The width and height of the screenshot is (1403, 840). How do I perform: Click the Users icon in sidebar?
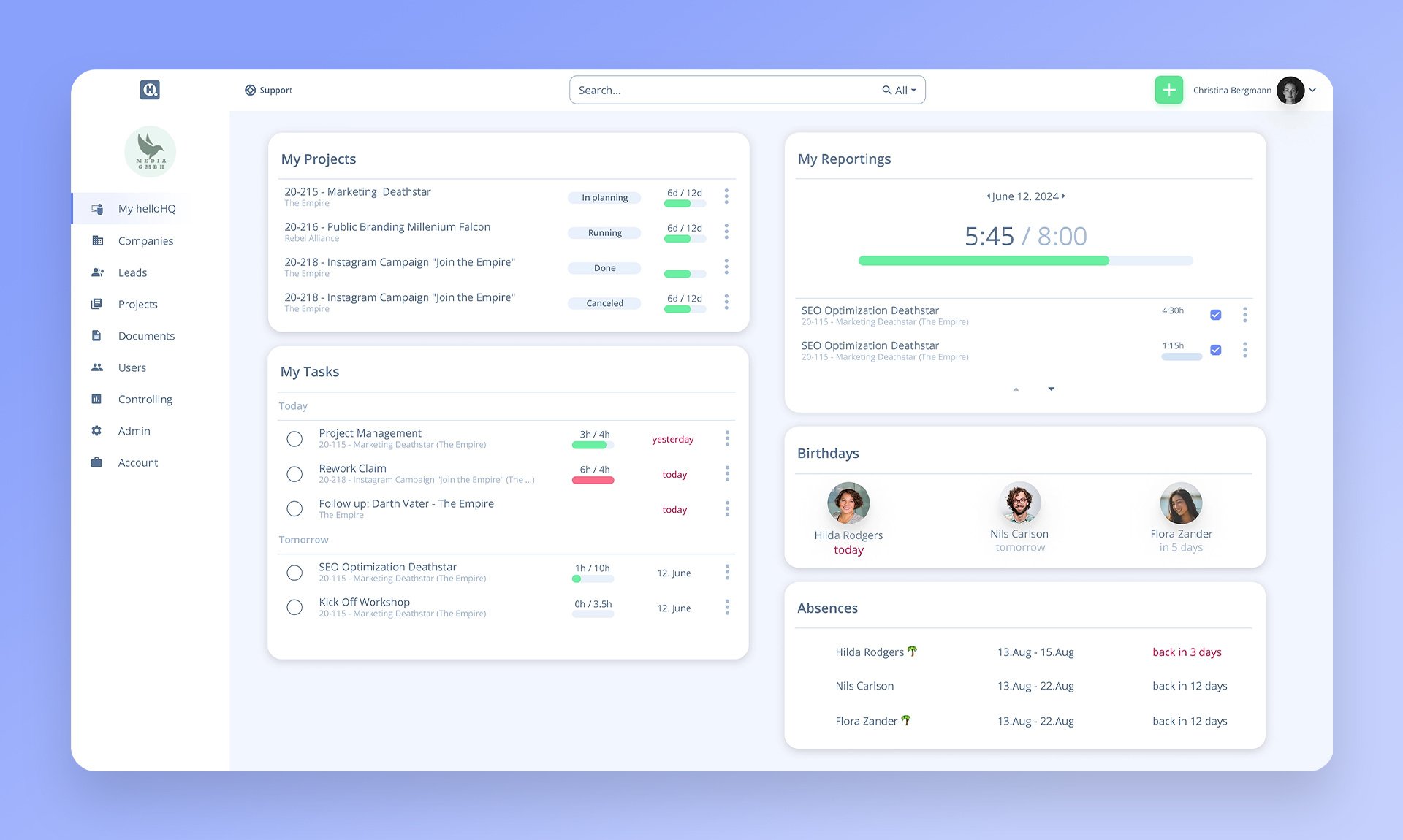coord(97,367)
